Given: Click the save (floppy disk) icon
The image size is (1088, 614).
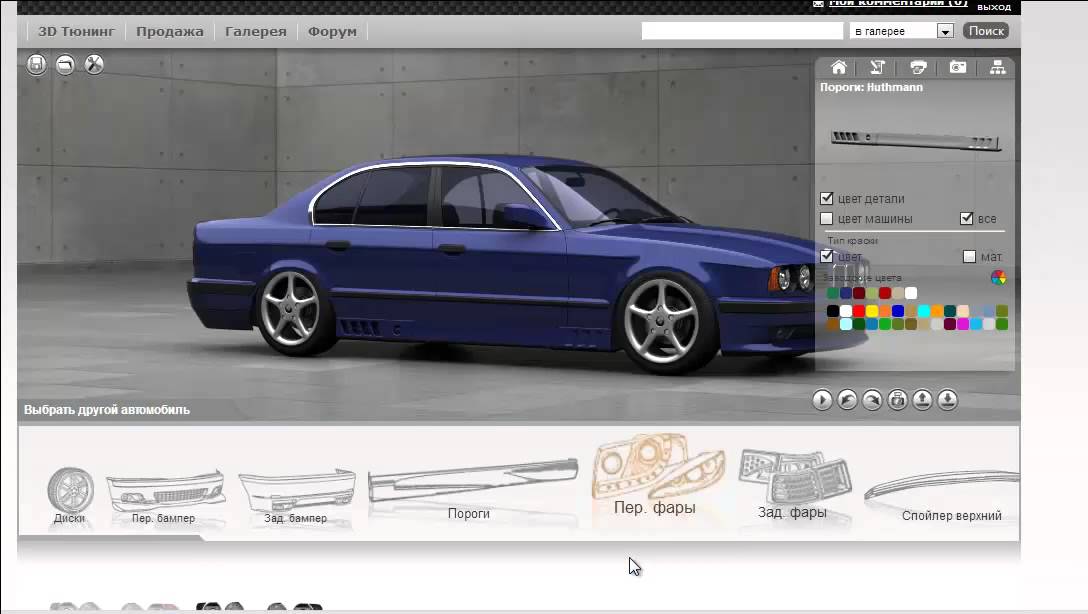Looking at the screenshot, I should (x=37, y=65).
